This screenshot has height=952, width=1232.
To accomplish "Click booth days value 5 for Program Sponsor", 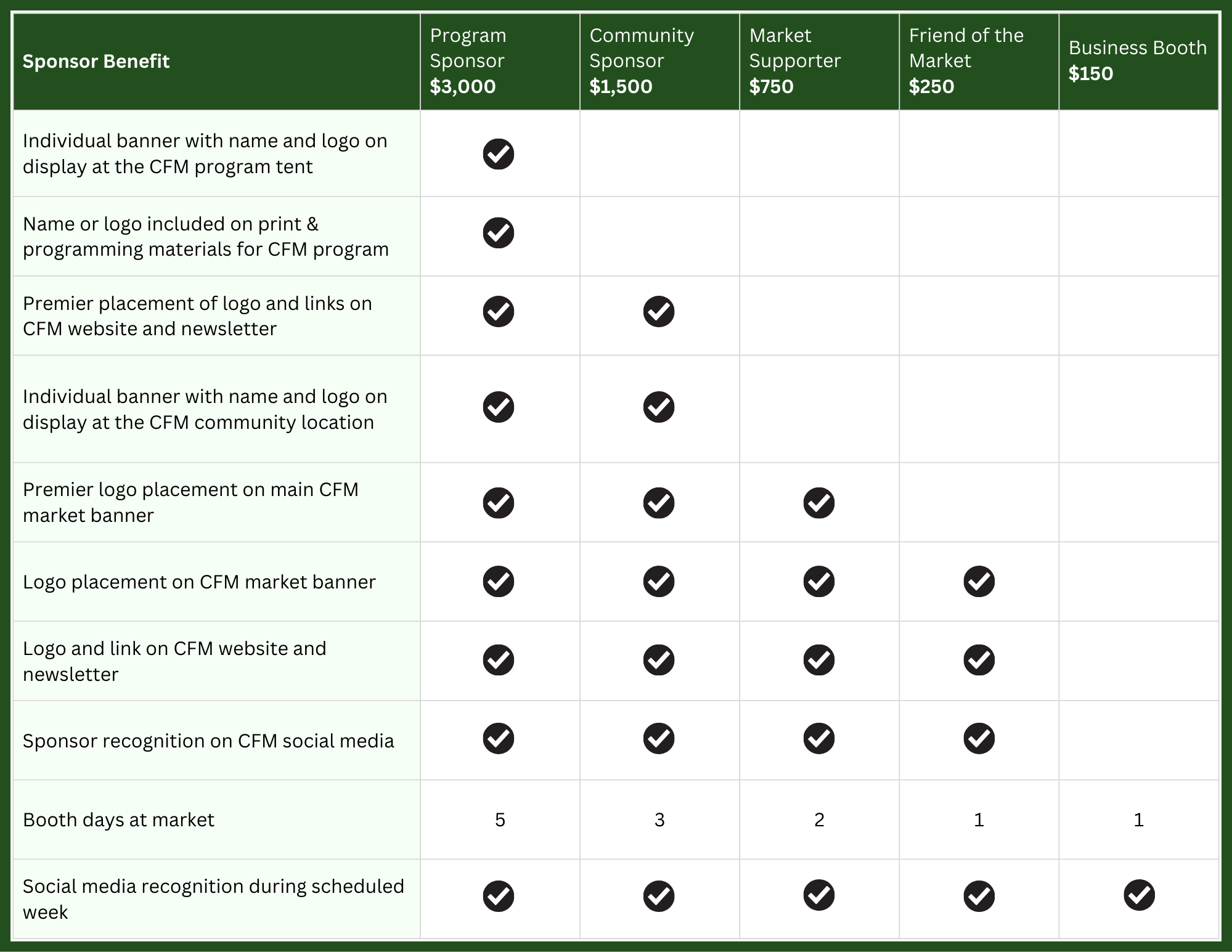I will [x=500, y=820].
